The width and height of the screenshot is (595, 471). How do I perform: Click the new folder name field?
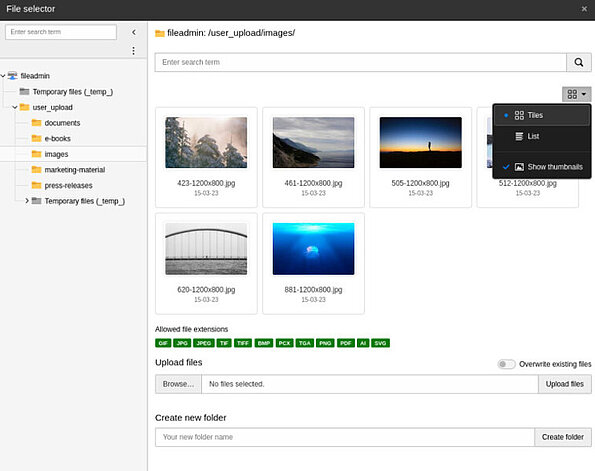[345, 437]
